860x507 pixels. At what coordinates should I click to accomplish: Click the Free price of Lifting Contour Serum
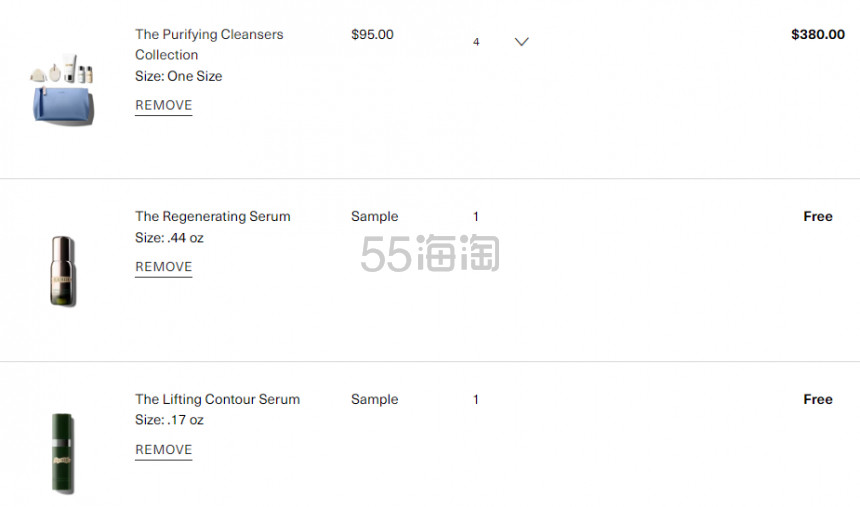(817, 399)
